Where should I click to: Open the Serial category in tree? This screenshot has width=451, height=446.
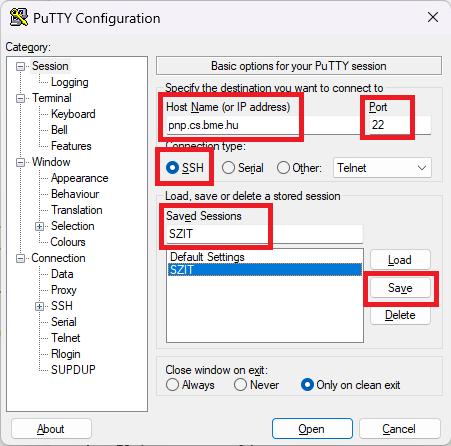coord(64,322)
